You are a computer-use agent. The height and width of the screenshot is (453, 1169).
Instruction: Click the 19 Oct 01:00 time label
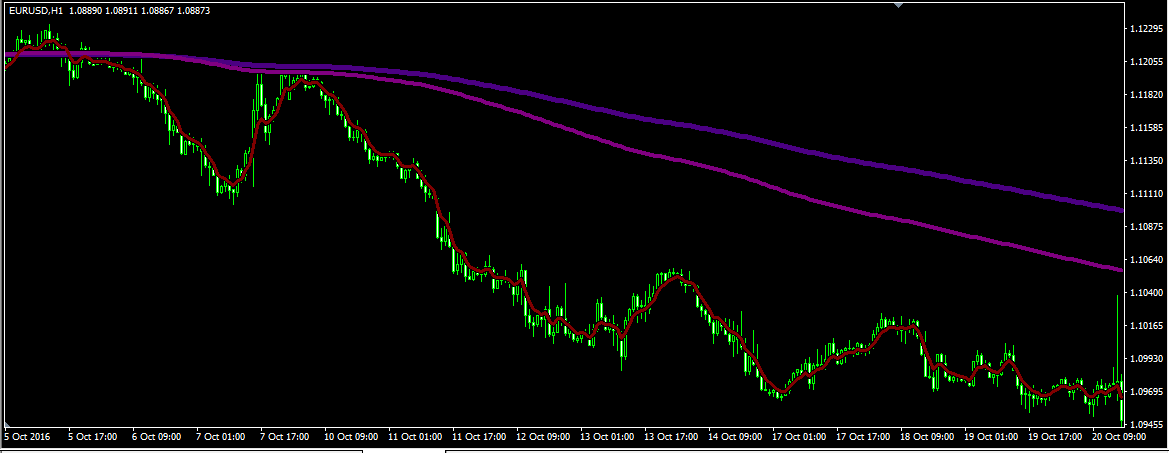990,437
